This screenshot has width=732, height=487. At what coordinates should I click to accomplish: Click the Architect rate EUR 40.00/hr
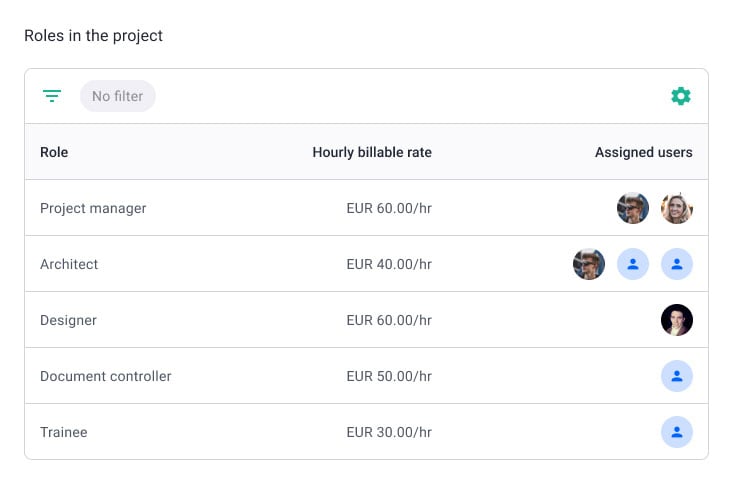point(389,264)
